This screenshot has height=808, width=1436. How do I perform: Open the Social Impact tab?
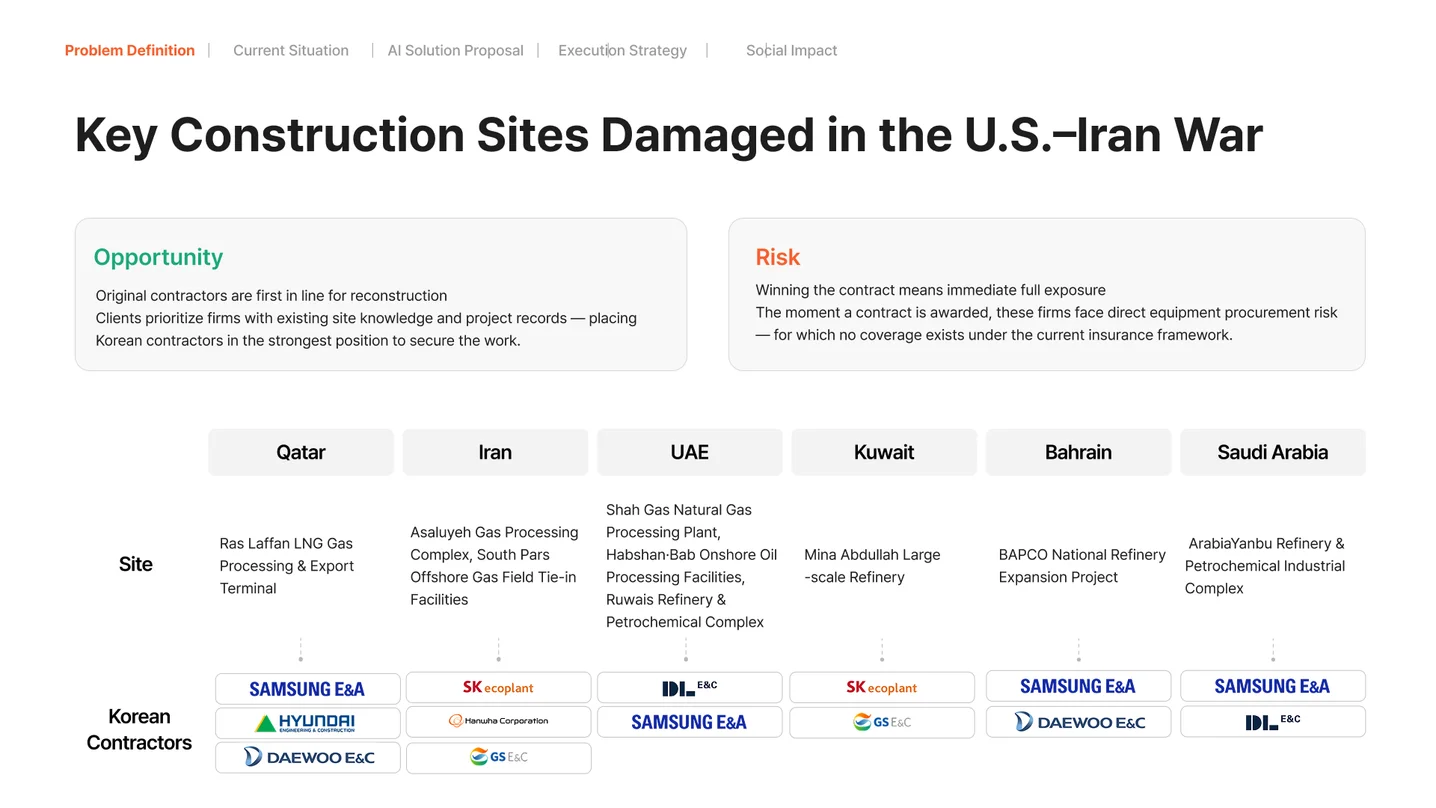tap(791, 50)
